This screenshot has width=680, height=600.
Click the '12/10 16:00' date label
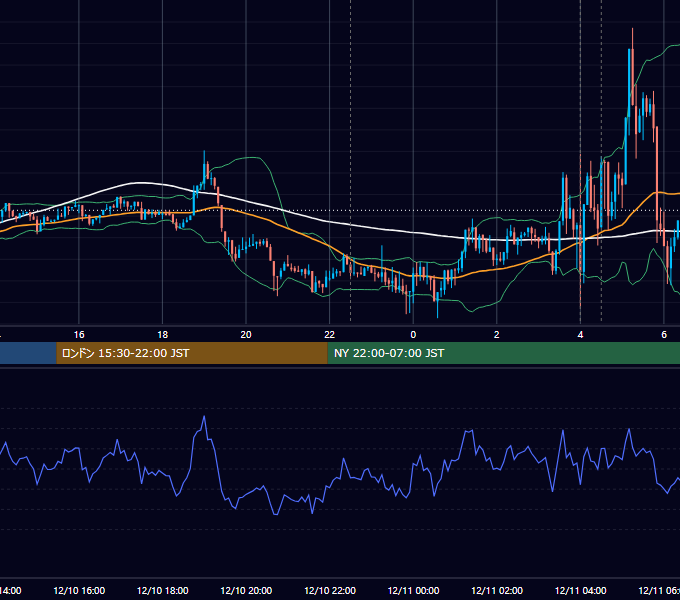[79, 590]
